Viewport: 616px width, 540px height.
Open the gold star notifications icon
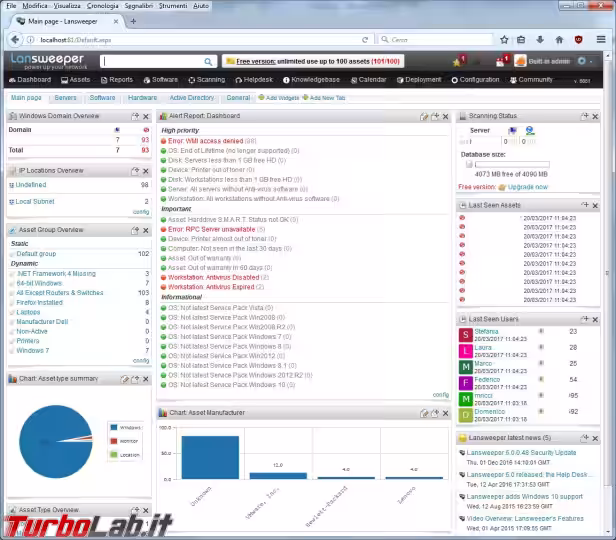(x=457, y=62)
